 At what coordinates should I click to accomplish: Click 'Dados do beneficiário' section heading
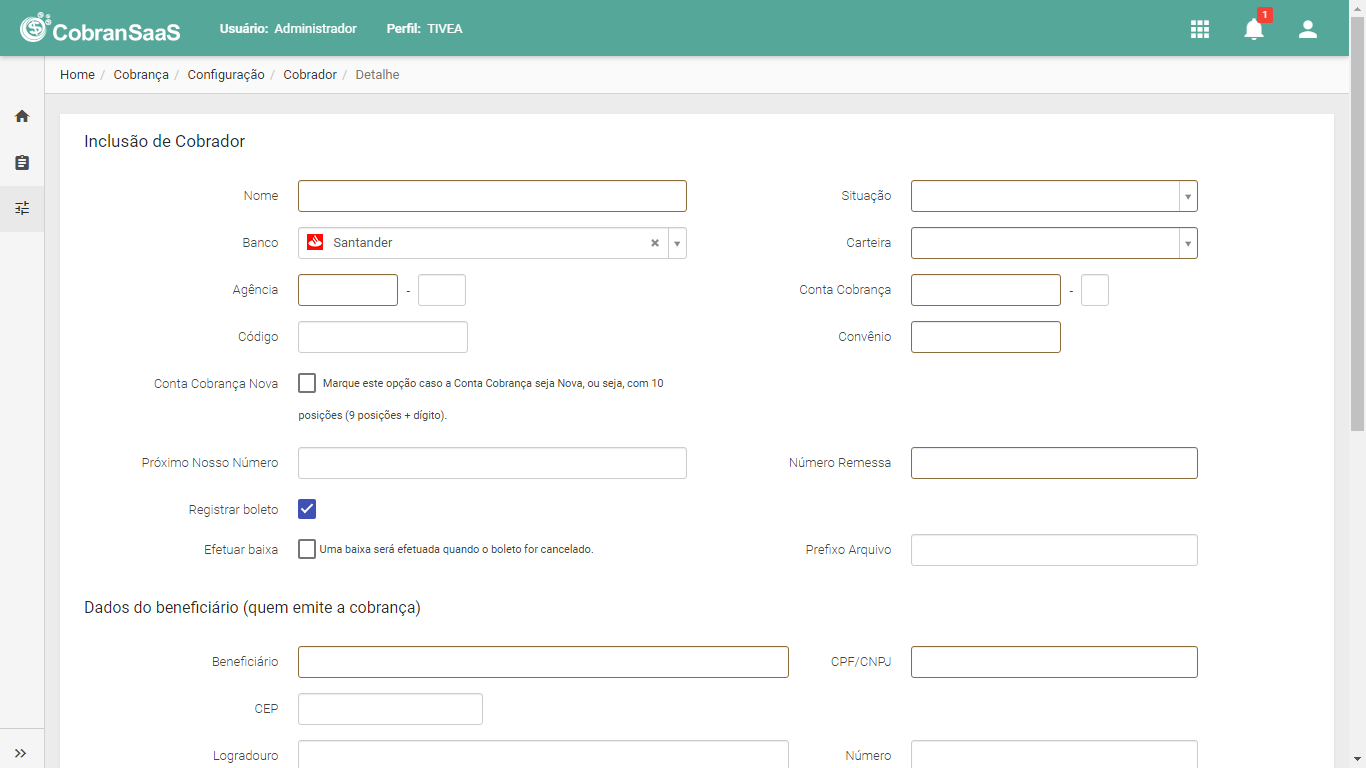click(x=252, y=608)
